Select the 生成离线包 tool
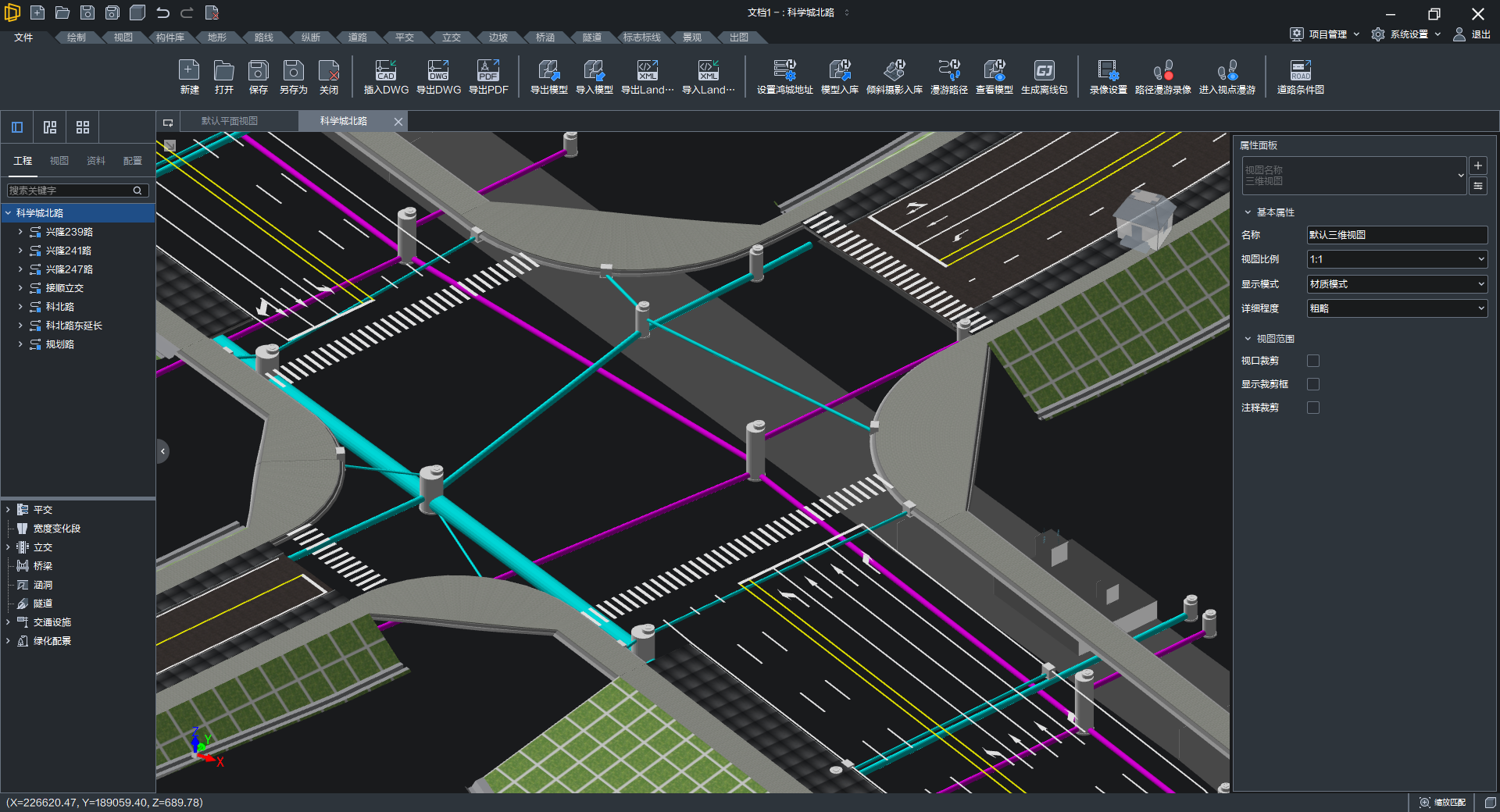This screenshot has height=812, width=1500. [x=1044, y=77]
